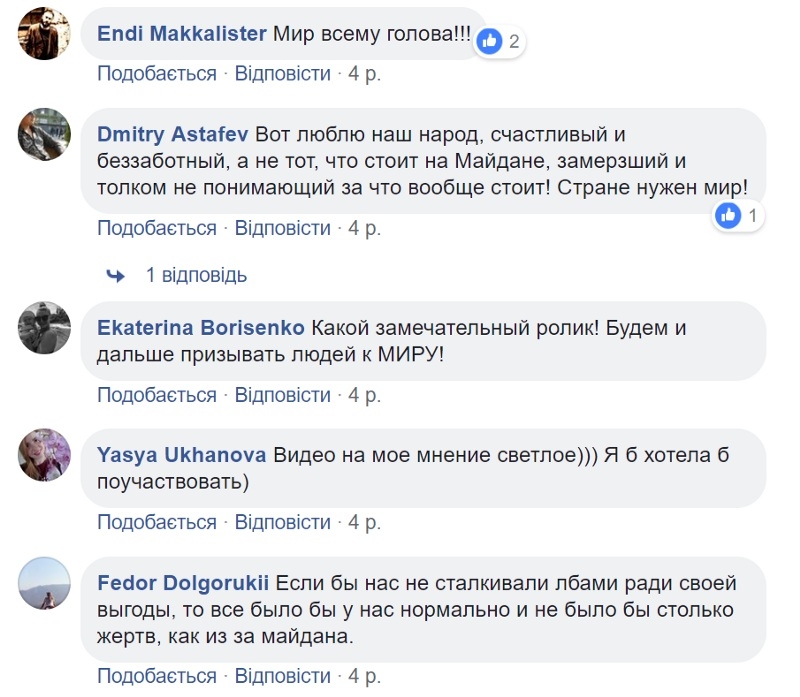Click the reply arrow icon beside '1 відповідь'
800x697 pixels.
[116, 275]
